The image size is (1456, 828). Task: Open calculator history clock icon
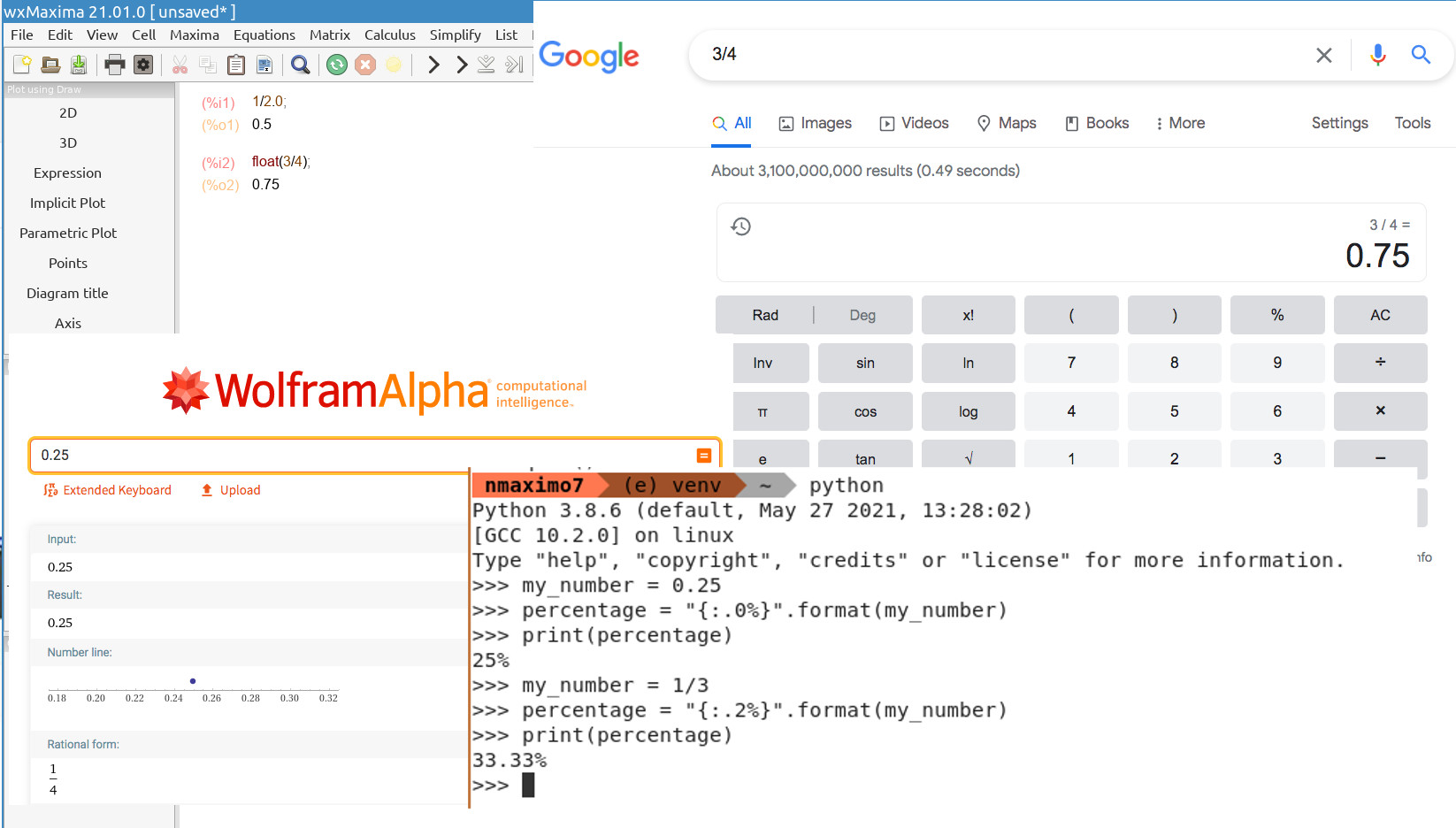point(741,226)
